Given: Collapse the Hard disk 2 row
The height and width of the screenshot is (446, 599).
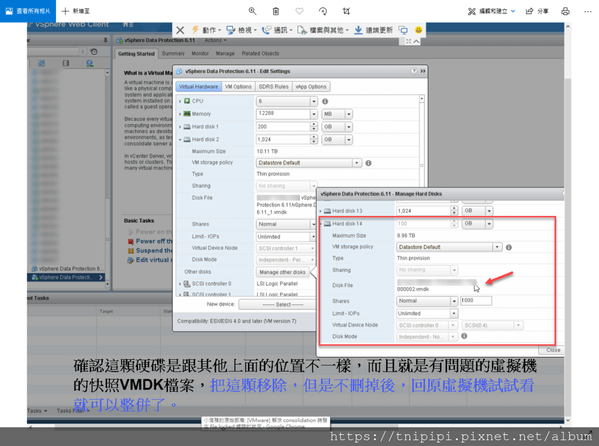Looking at the screenshot, I should (180, 139).
